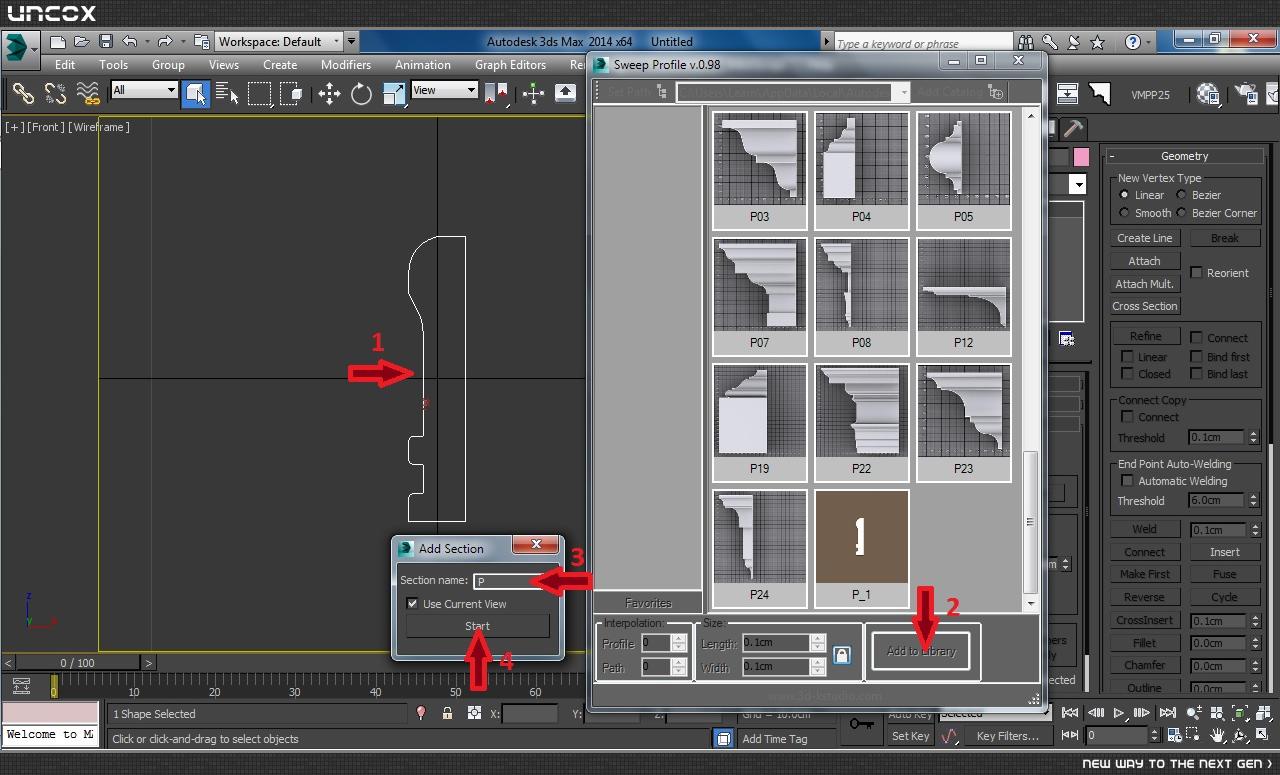Click the pink object color swatch
Image resolution: width=1280 pixels, height=775 pixels.
pyautogui.click(x=1080, y=157)
